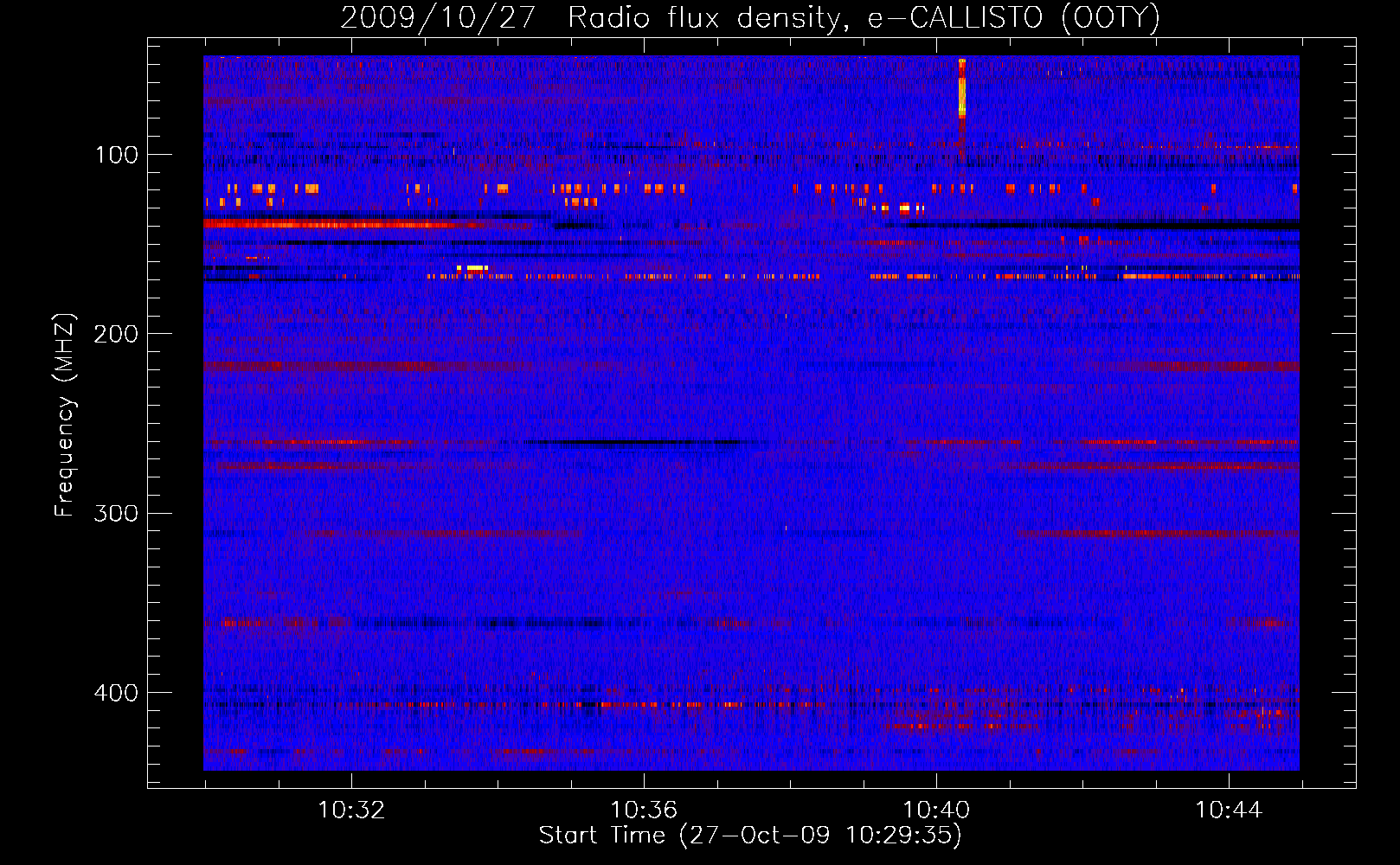The height and width of the screenshot is (865, 1400).
Task: Click the 10:32 time tick label
Action: [351, 811]
